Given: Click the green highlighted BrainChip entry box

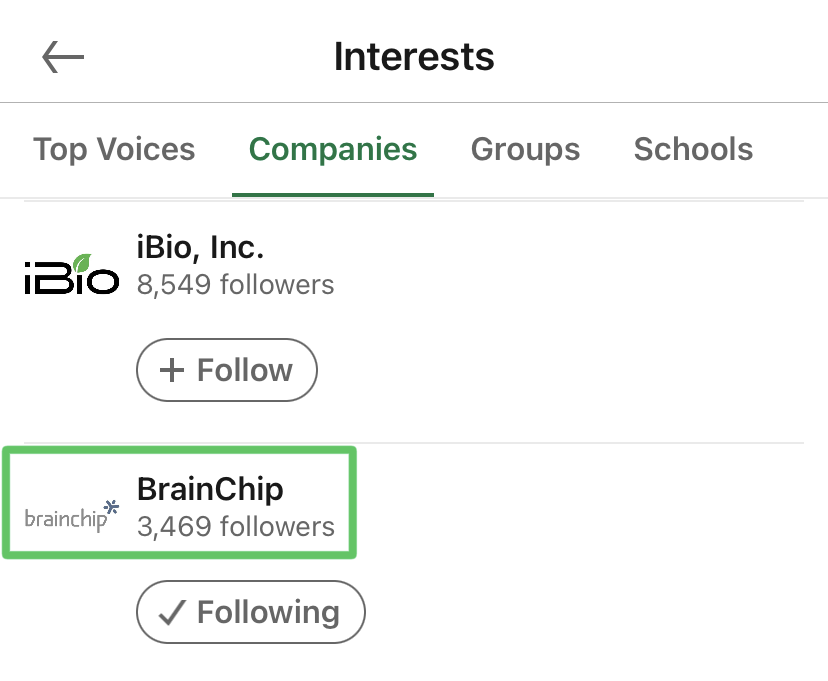Looking at the screenshot, I should [x=180, y=502].
